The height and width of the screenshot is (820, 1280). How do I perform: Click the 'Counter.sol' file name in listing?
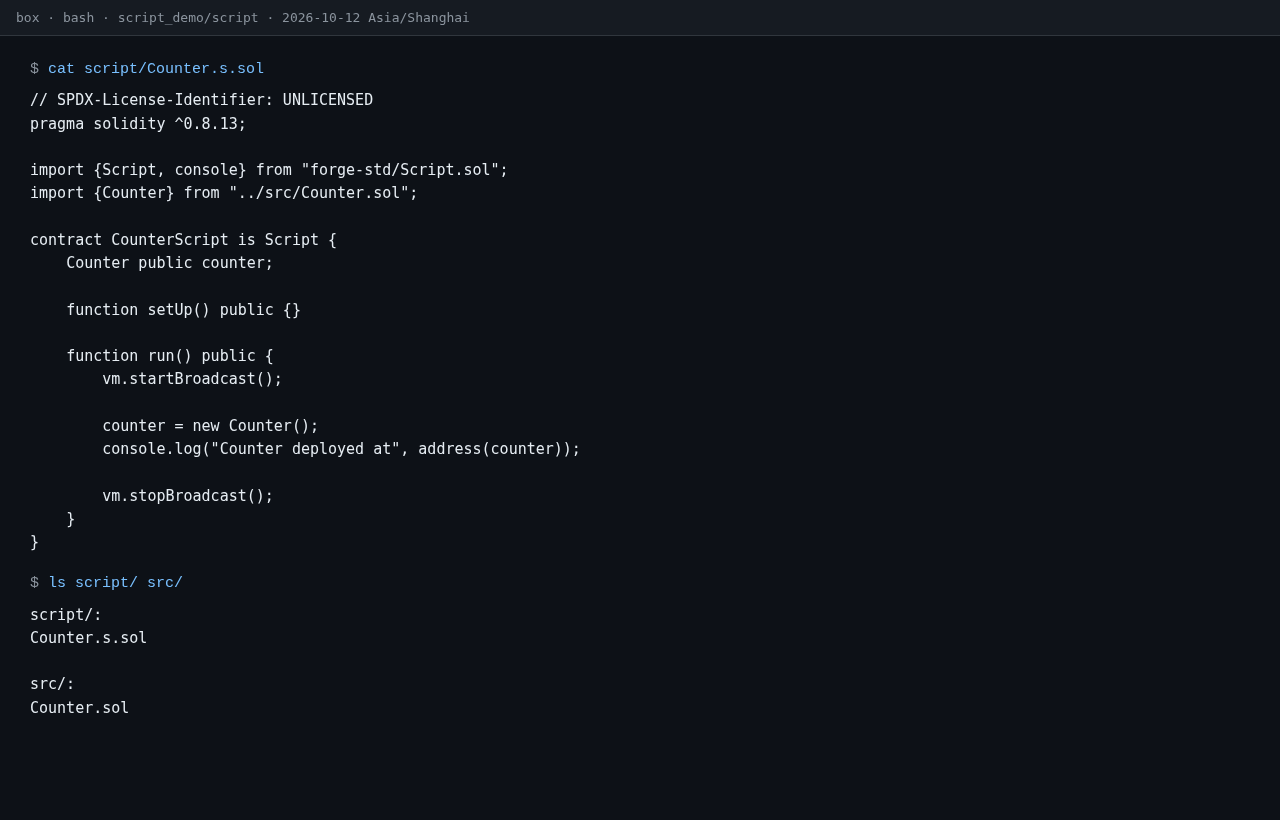click(x=79, y=708)
